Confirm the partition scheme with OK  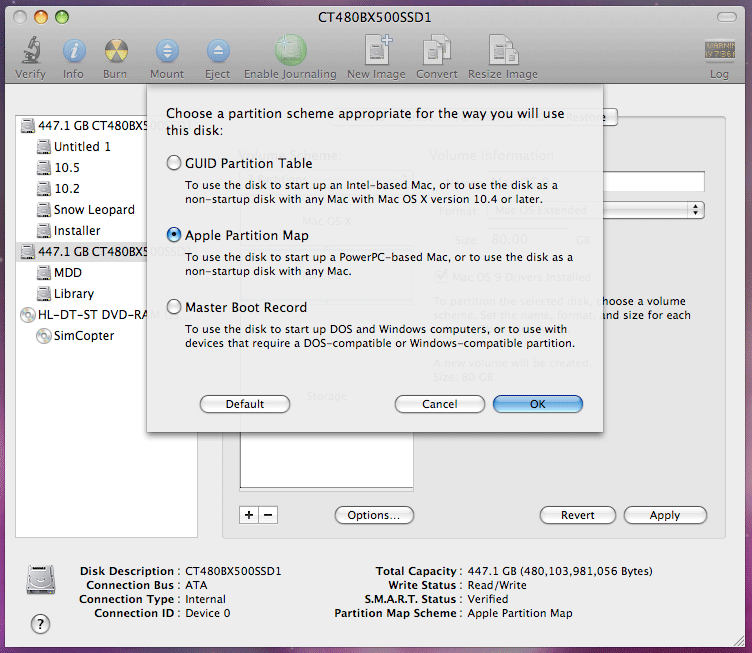(x=538, y=404)
